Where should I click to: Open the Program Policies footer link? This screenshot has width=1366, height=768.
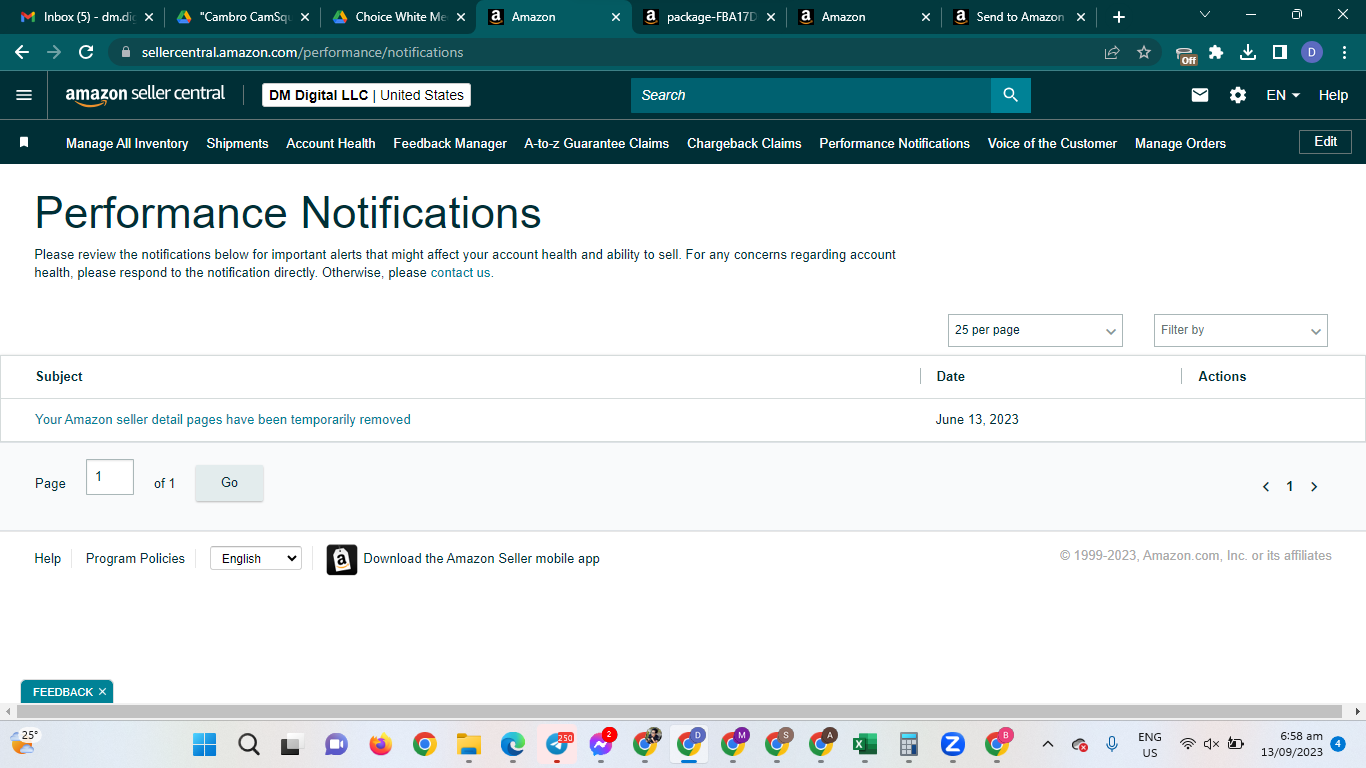point(135,559)
